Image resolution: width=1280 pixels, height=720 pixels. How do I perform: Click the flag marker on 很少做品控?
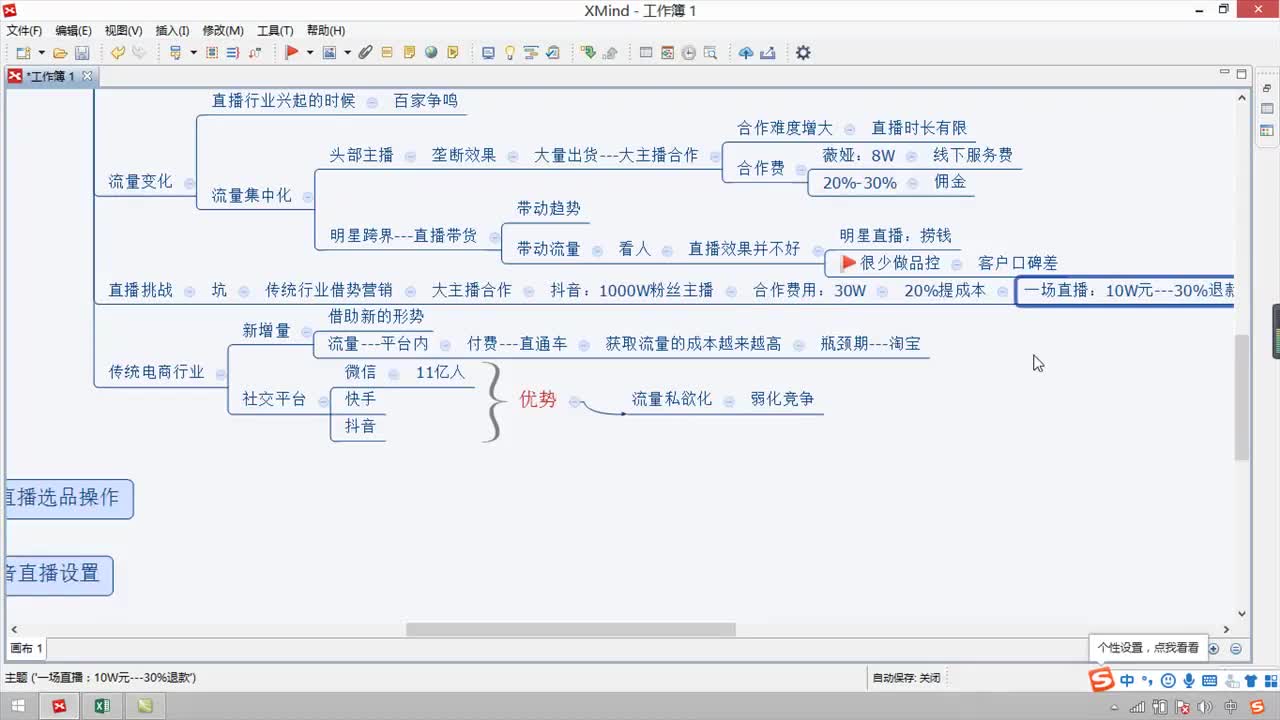tap(848, 263)
